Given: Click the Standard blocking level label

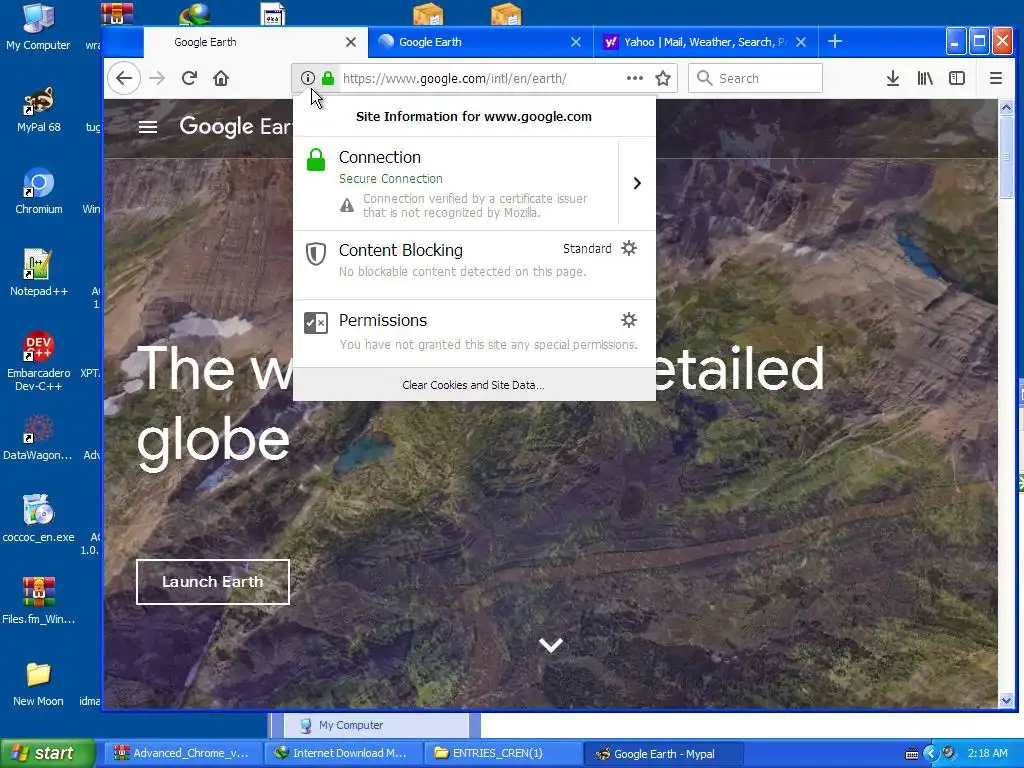Looking at the screenshot, I should 587,249.
